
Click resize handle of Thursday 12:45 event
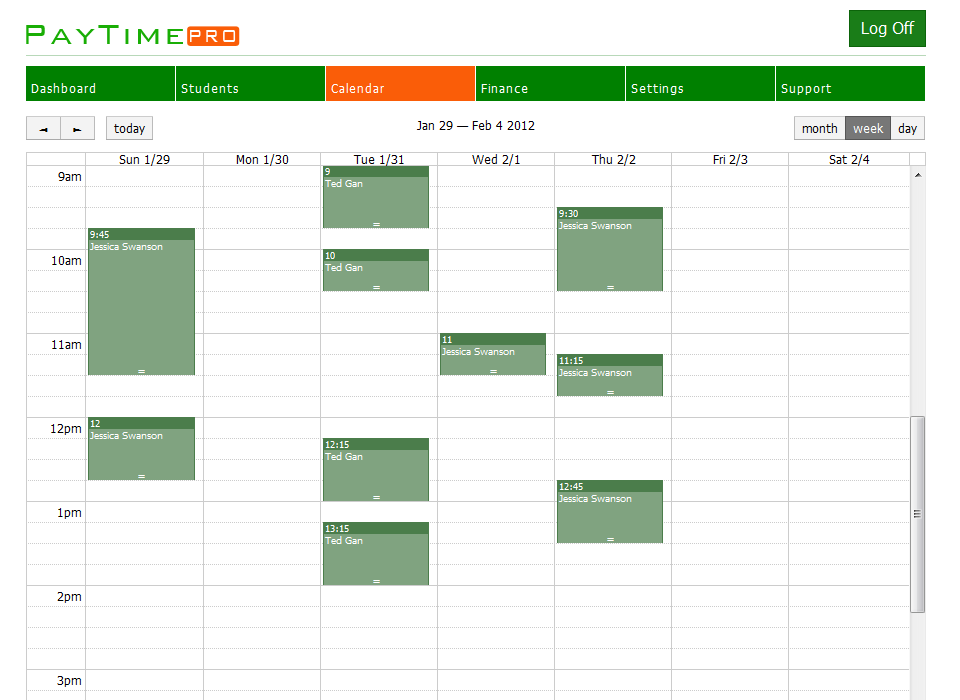click(610, 540)
